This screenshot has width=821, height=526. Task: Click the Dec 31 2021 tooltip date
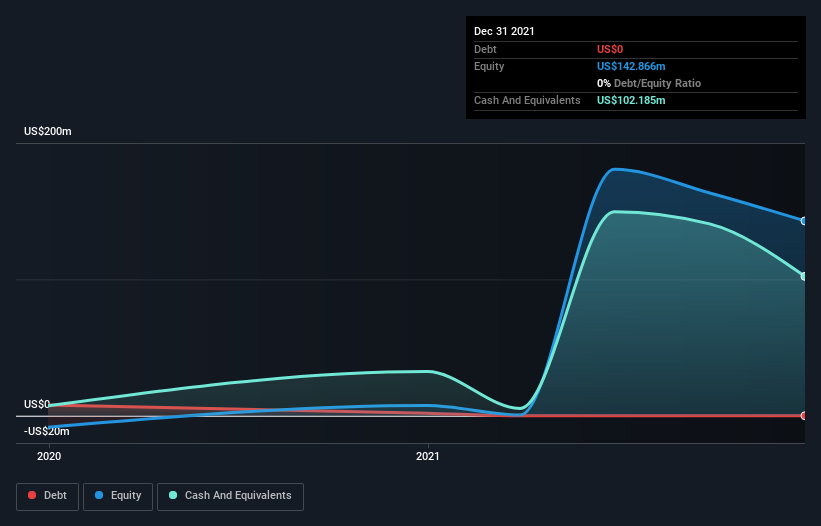pos(504,31)
